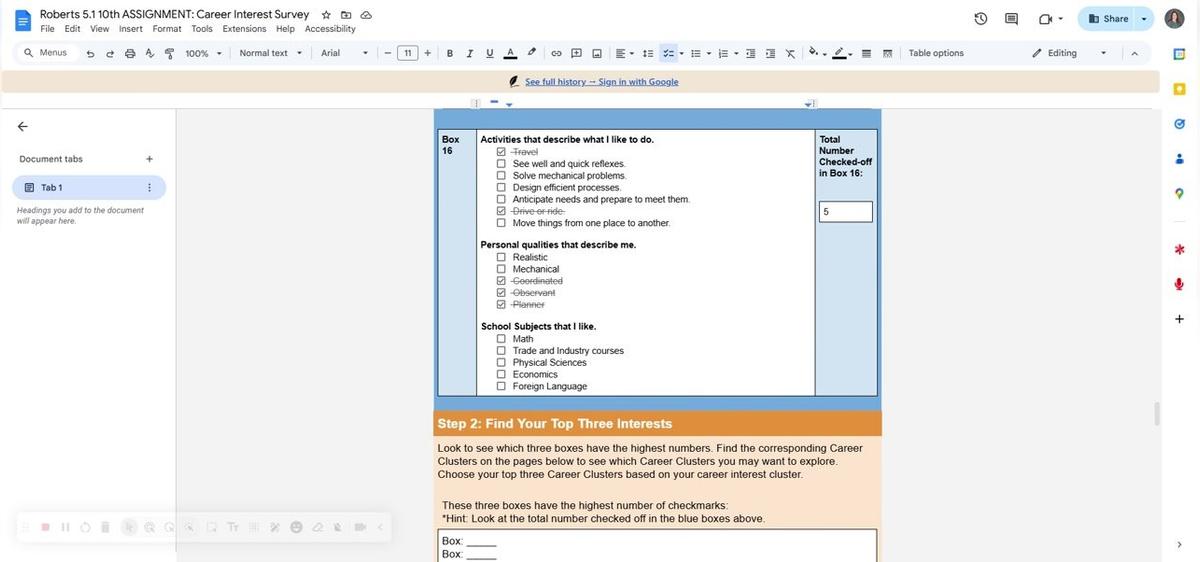
Task: Toggle Bold formatting
Action: coord(450,53)
